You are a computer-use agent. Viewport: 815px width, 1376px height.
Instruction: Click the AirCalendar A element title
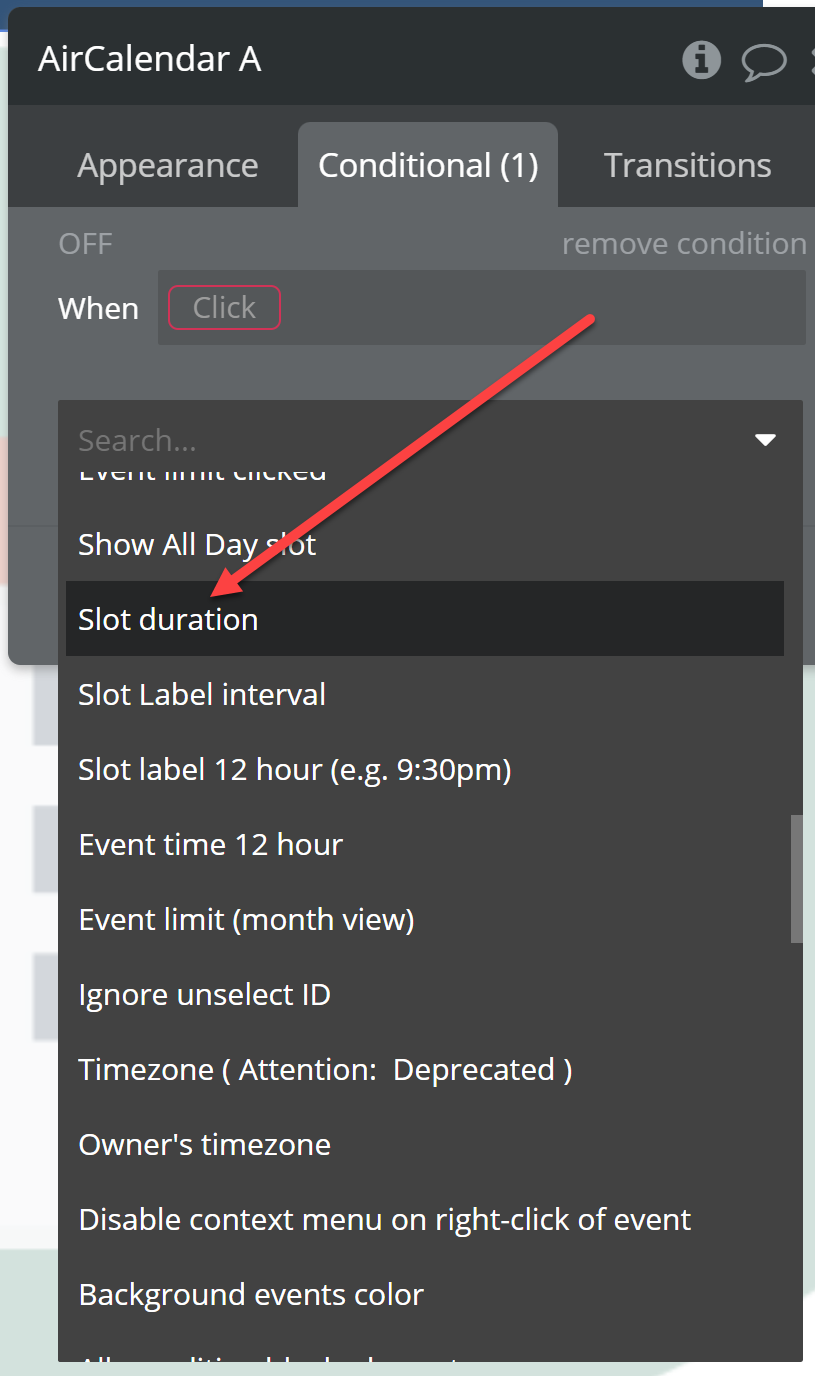(x=150, y=60)
